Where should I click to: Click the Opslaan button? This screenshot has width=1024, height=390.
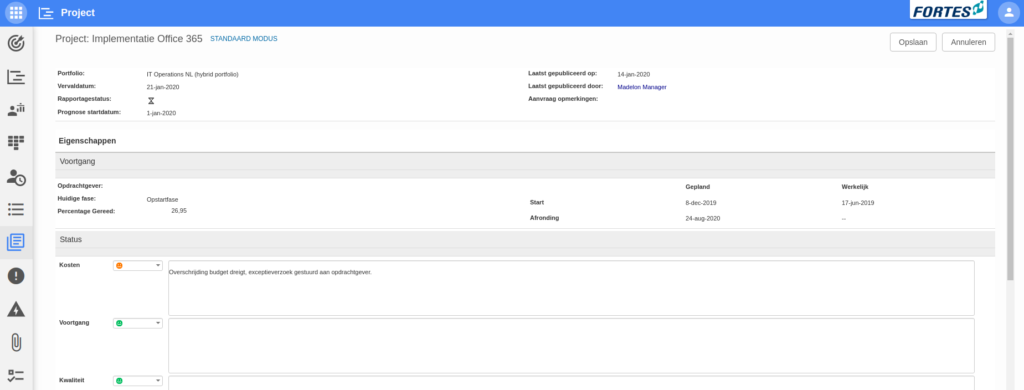[x=913, y=42]
